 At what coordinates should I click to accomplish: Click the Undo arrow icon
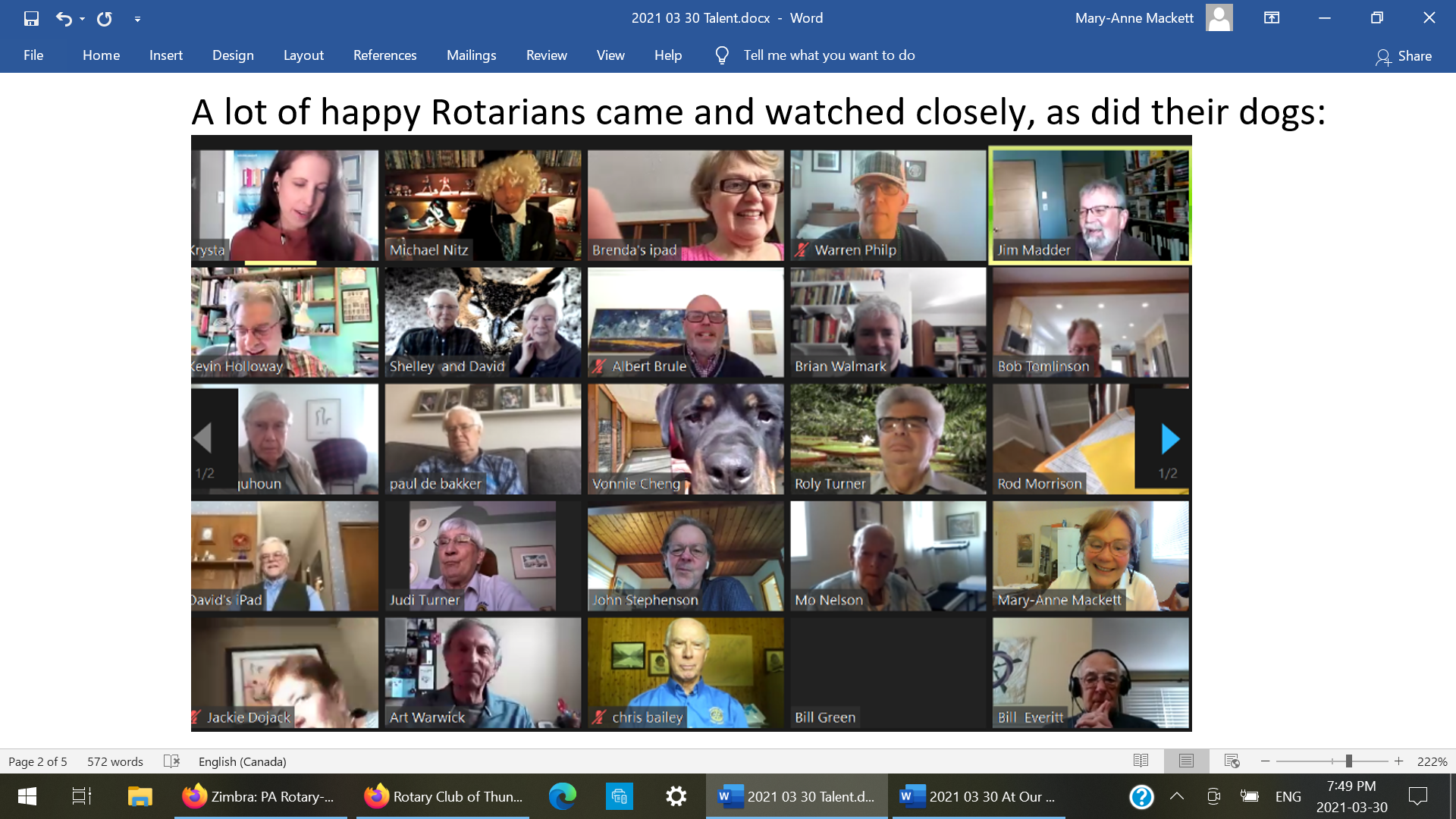tap(64, 18)
